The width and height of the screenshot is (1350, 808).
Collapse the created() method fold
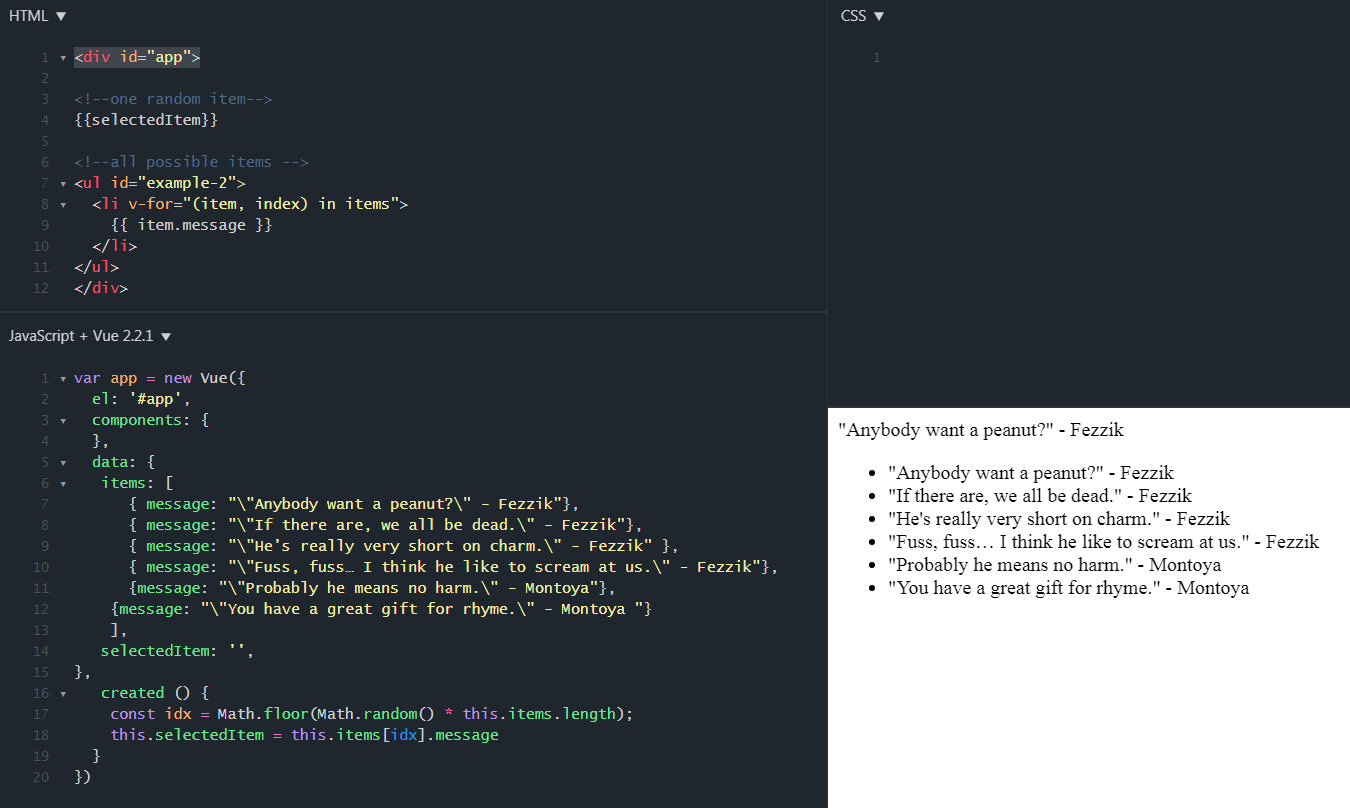(x=63, y=692)
